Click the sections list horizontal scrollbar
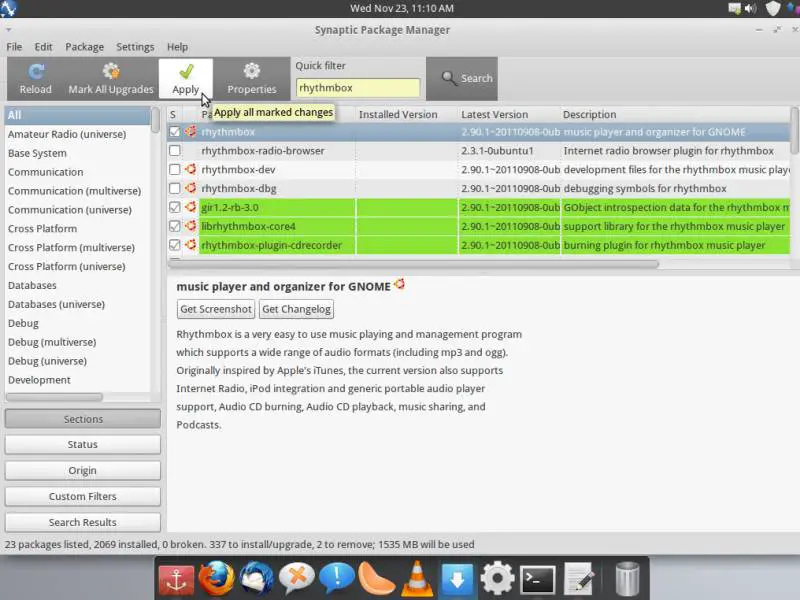The image size is (800, 600). (54, 397)
